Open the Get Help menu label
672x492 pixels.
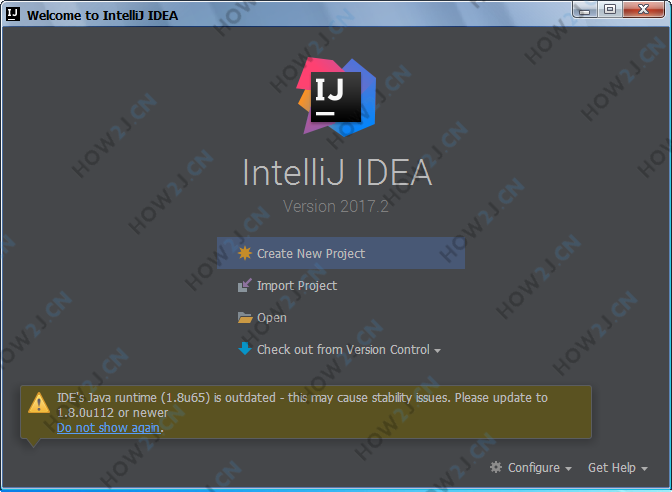[612, 468]
